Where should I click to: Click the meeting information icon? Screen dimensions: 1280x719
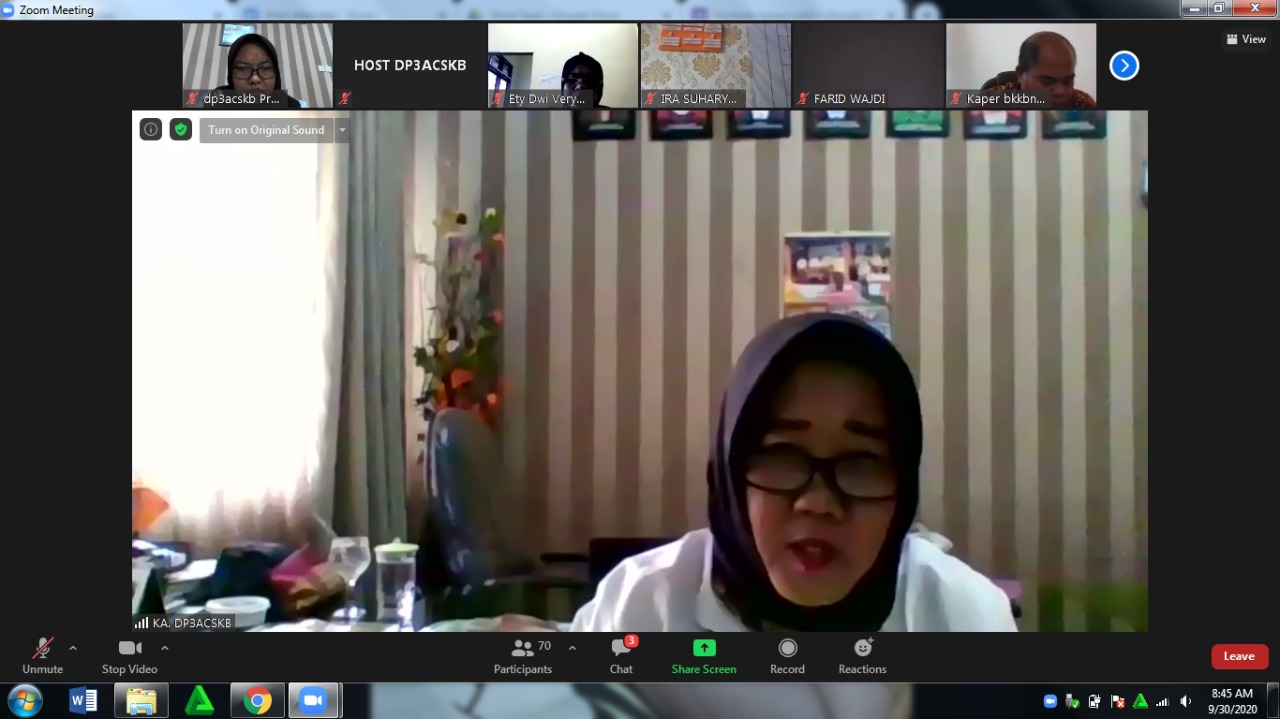(x=150, y=129)
